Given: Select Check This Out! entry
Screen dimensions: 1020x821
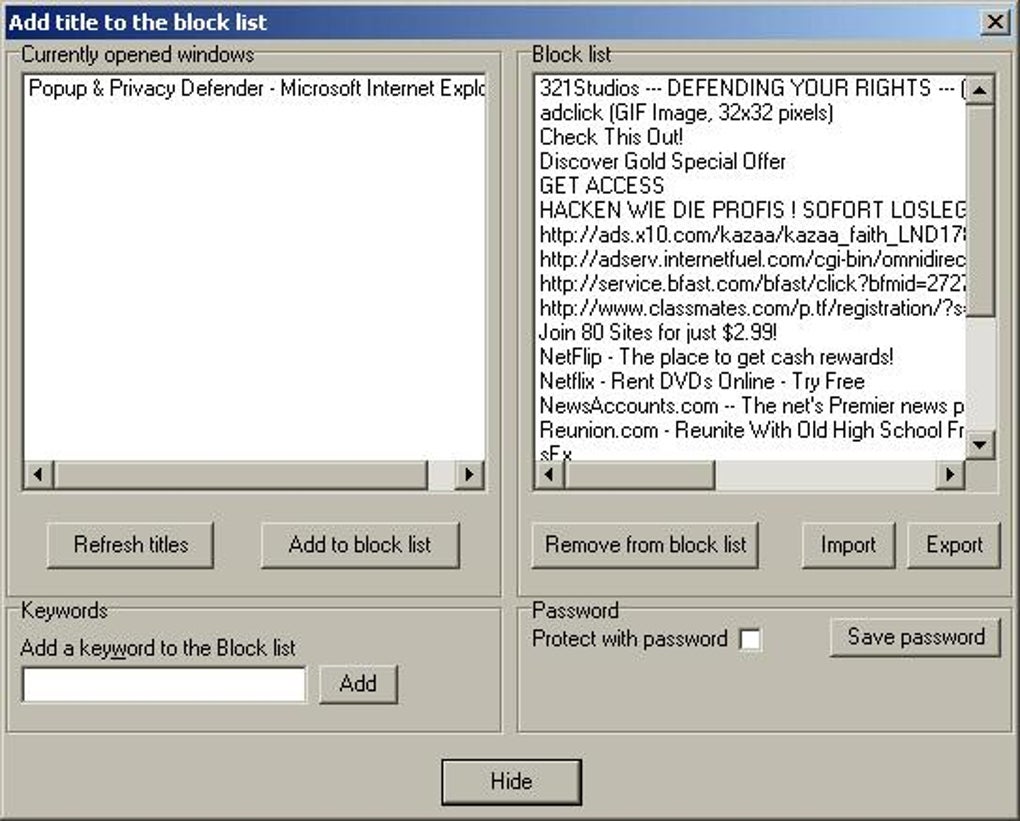Looking at the screenshot, I should coord(751,137).
